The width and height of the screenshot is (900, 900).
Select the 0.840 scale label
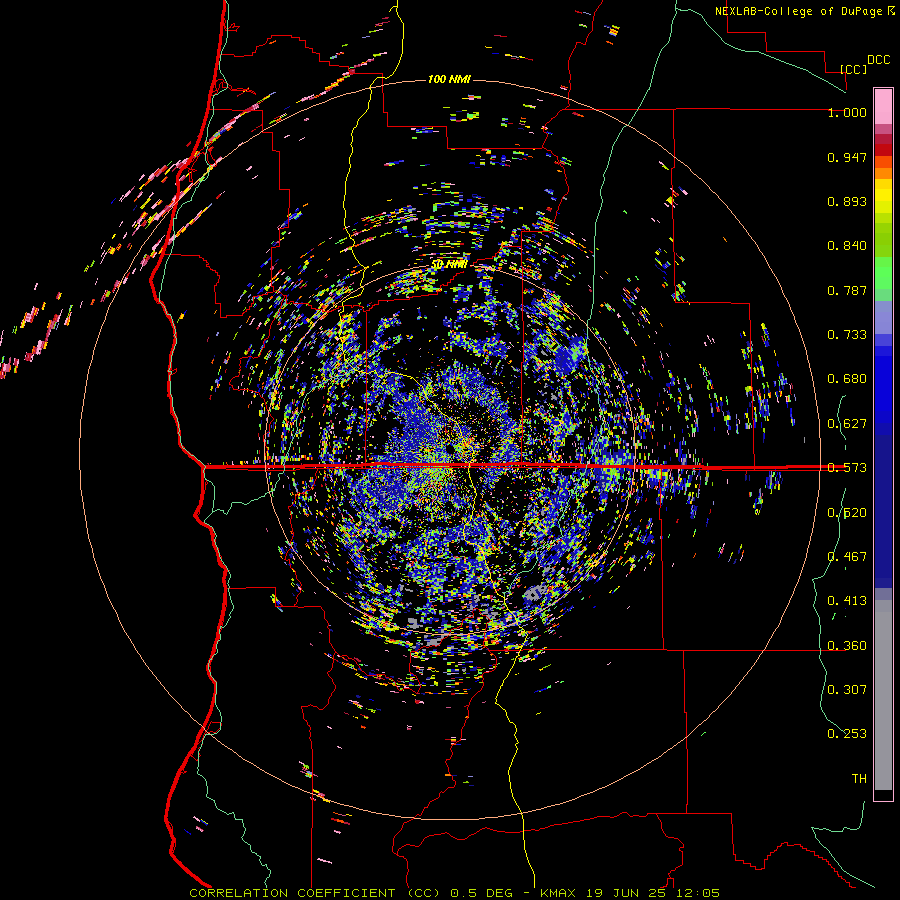(x=847, y=246)
